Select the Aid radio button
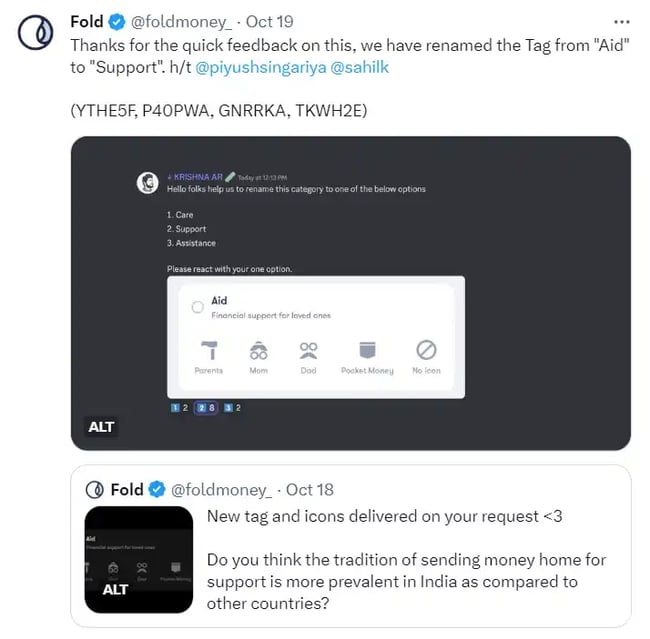 (198, 307)
